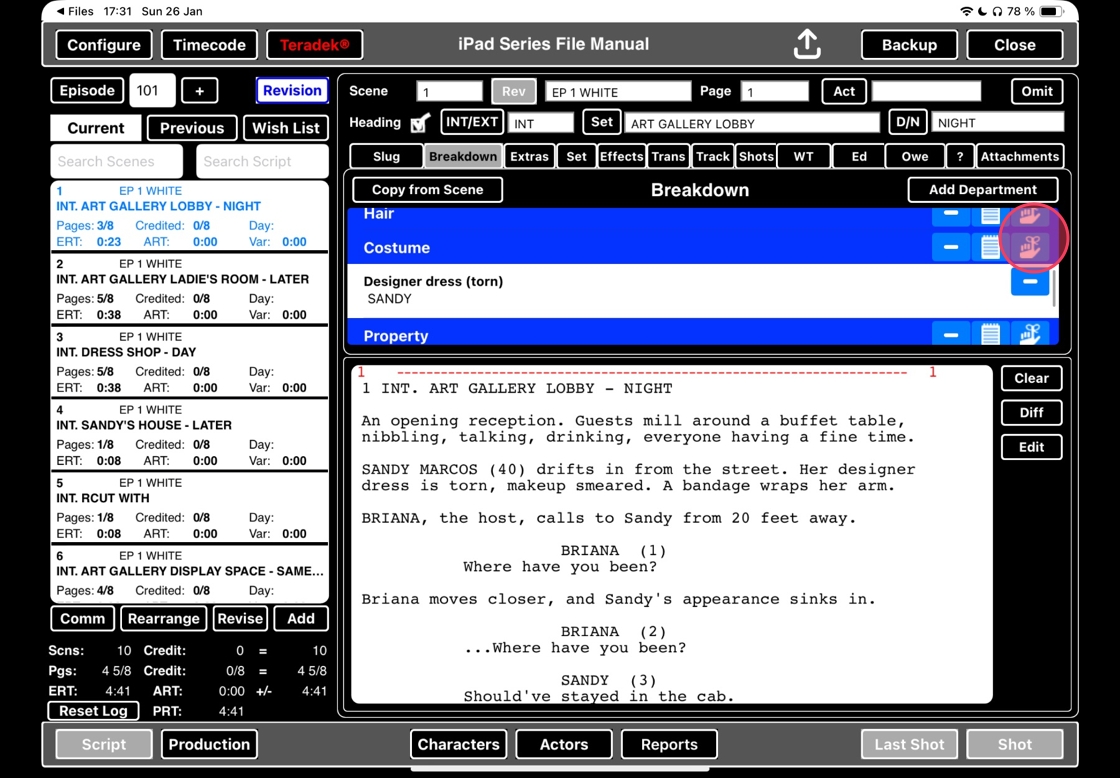Toggle the D/N day-night button

coord(907,122)
